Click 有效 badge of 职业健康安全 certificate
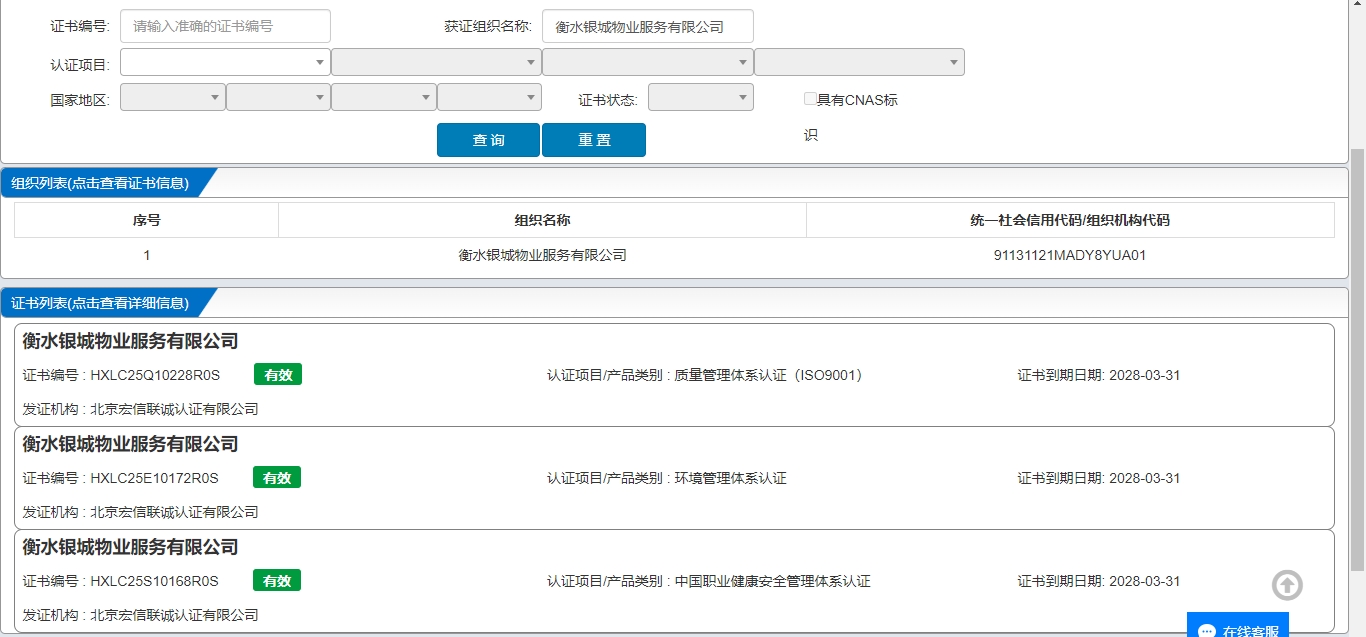This screenshot has width=1366, height=637. pos(277,580)
